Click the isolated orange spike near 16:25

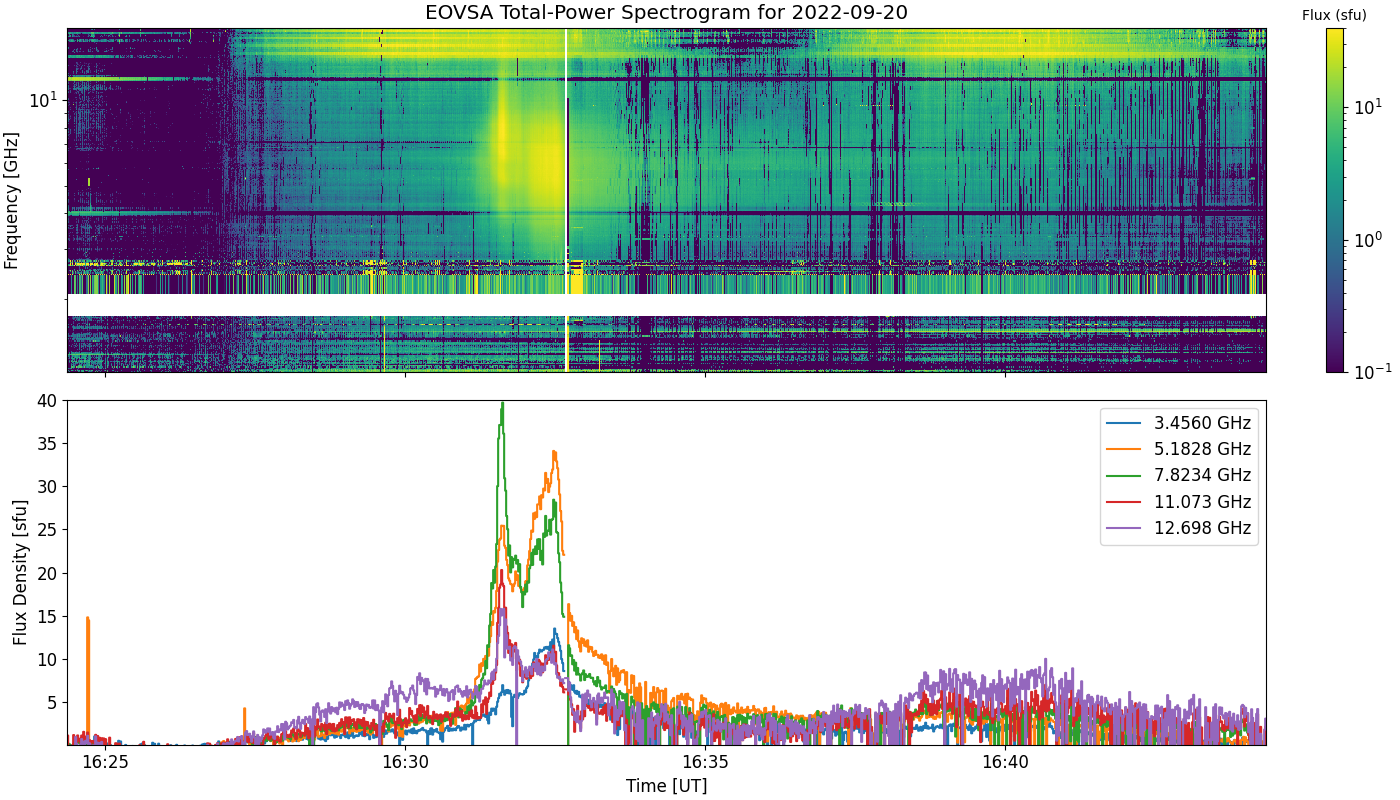pos(88,620)
